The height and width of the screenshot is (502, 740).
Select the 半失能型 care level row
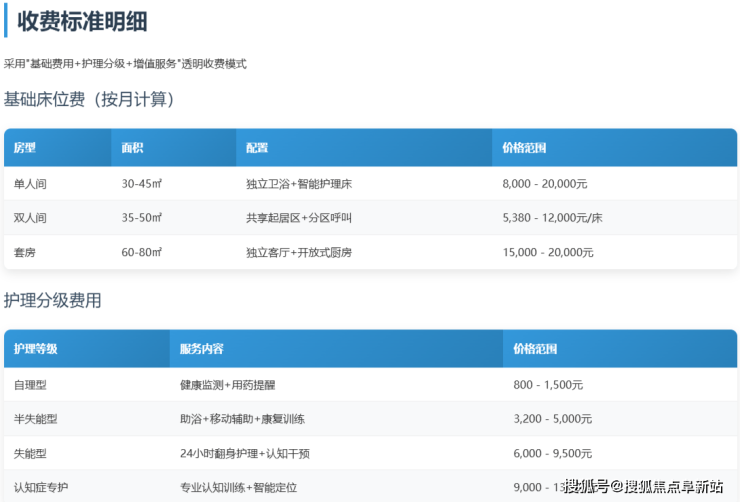(36, 419)
